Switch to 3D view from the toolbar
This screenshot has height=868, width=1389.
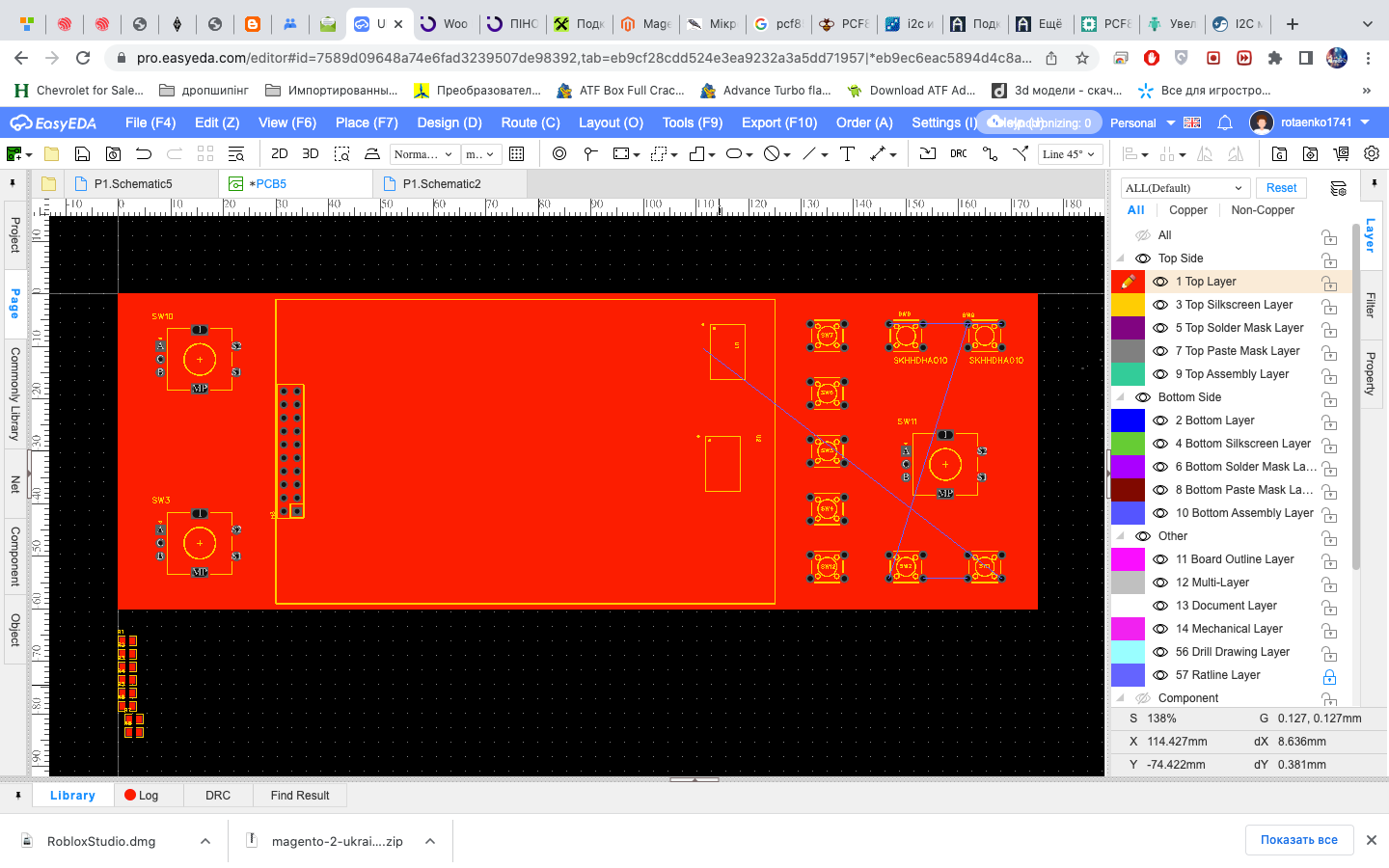click(311, 154)
